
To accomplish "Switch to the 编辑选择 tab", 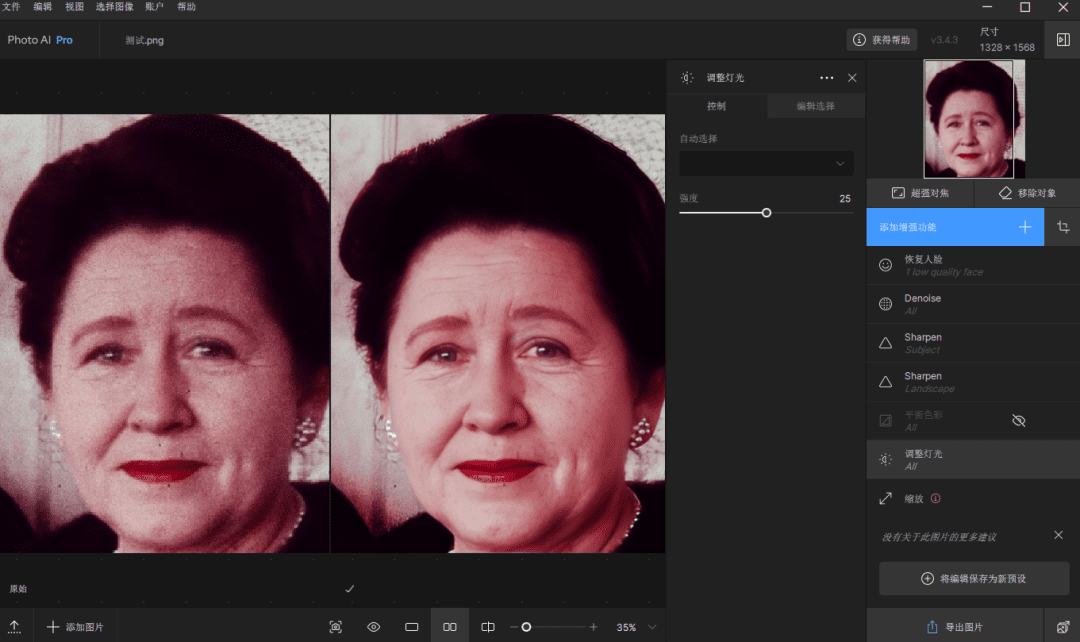I will point(815,106).
